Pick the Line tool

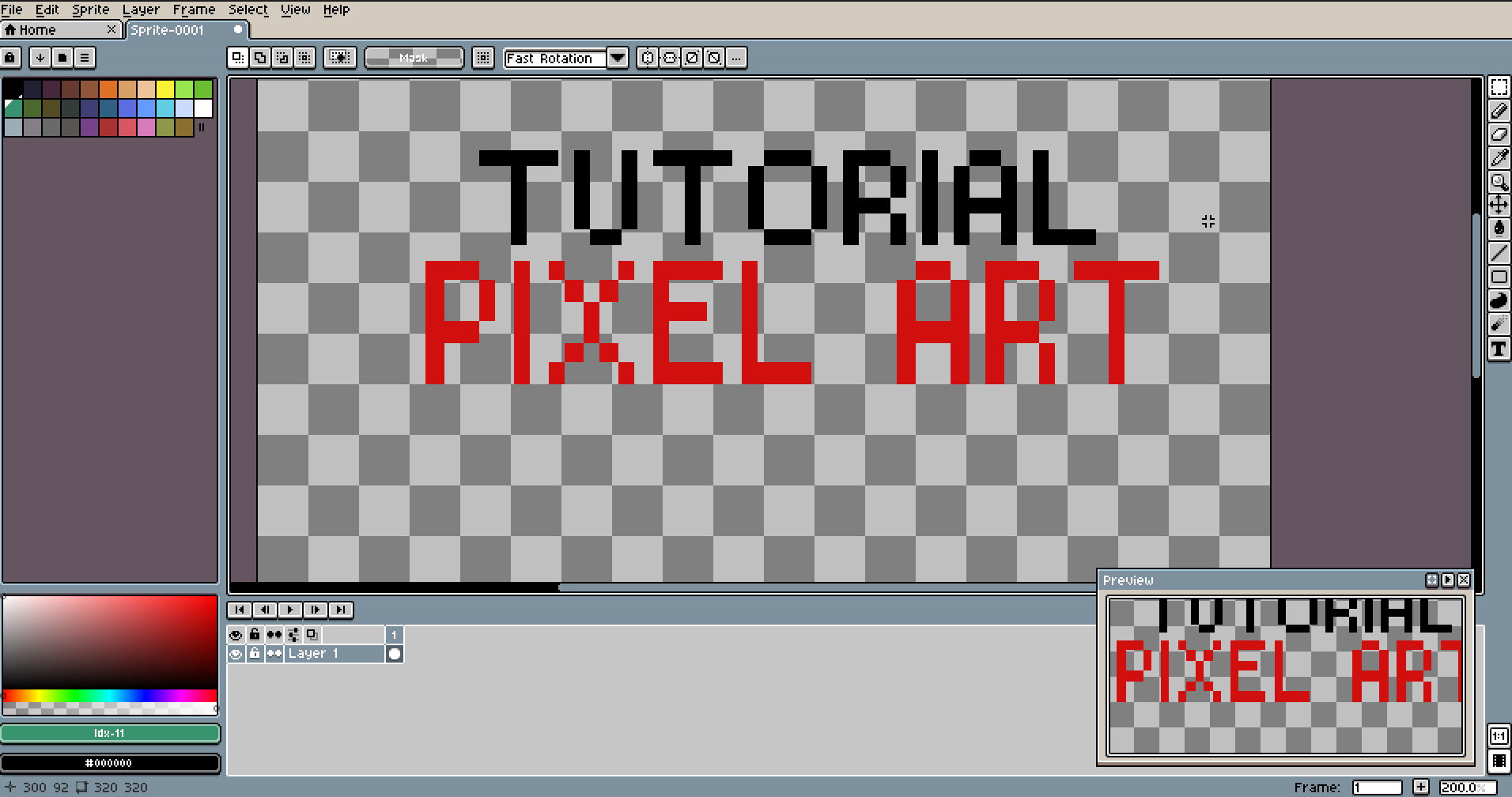tap(1499, 253)
